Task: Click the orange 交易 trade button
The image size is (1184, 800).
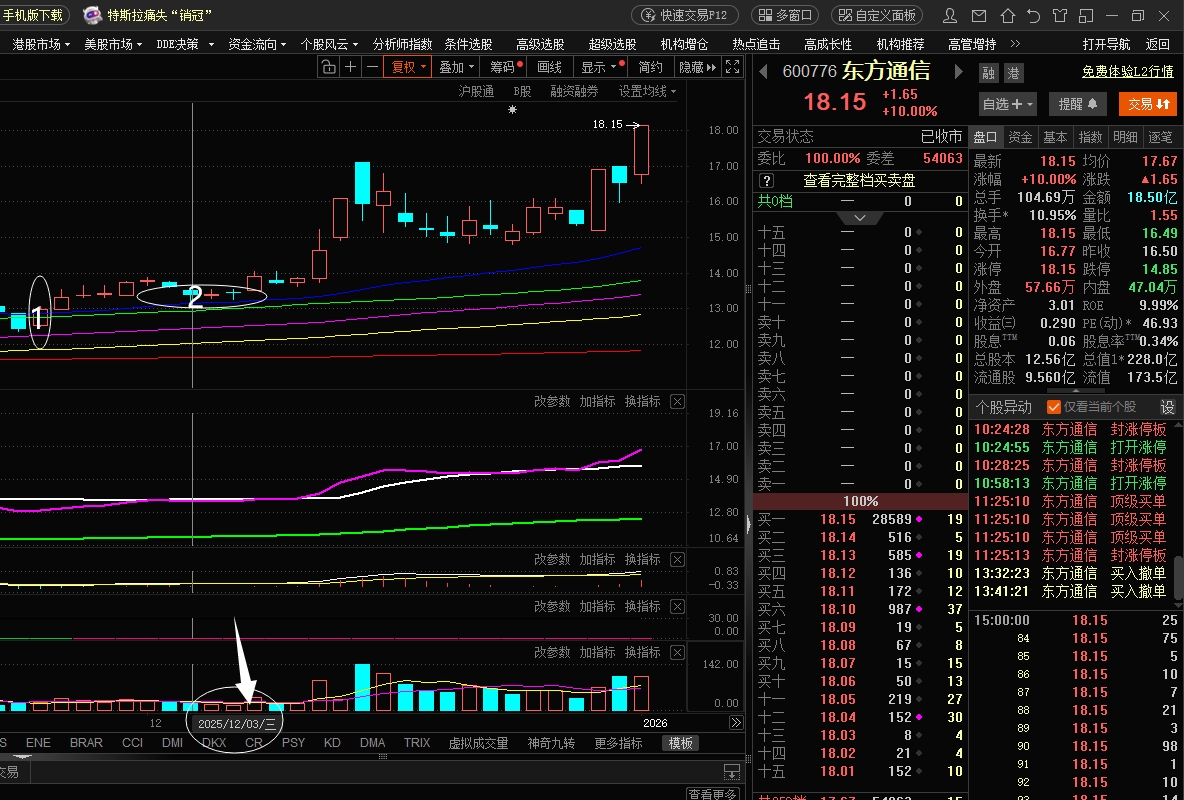Action: tap(1148, 104)
